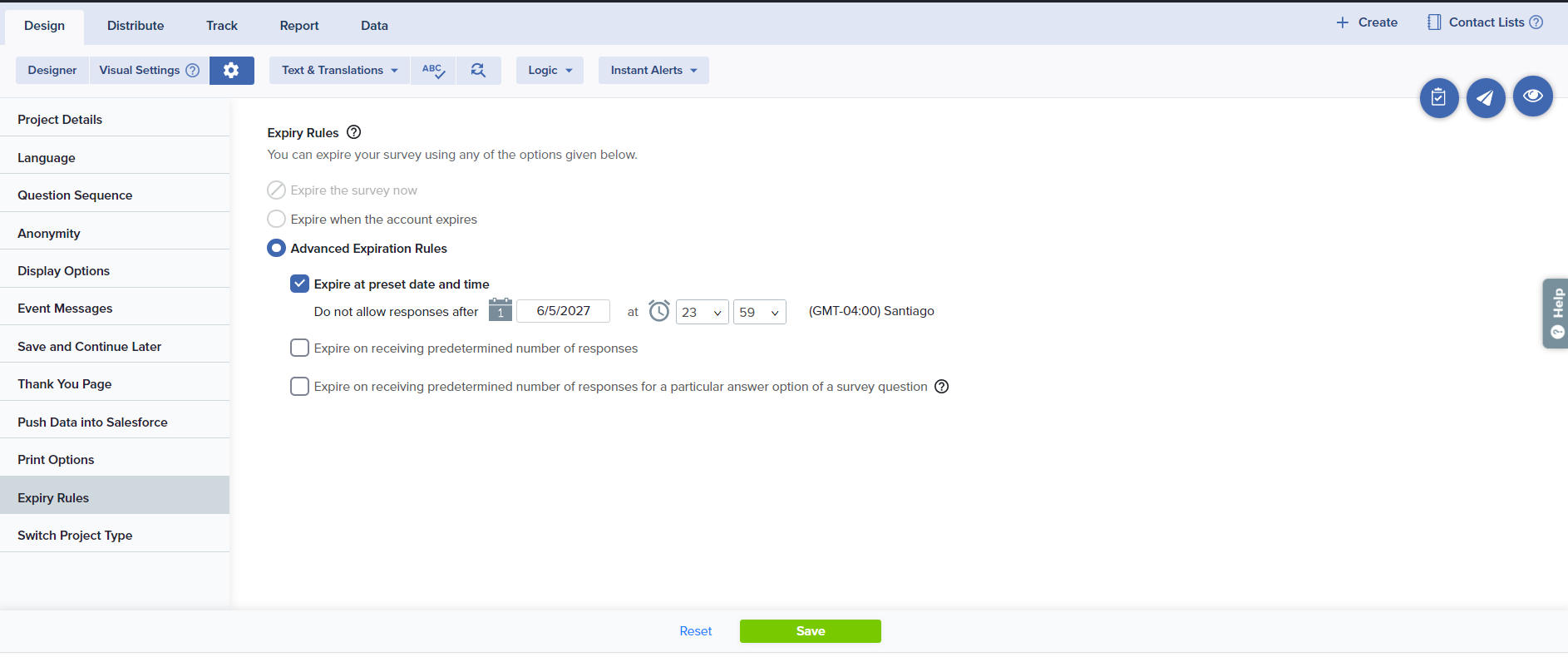Open the hour dropdown showing 23
The height and width of the screenshot is (657, 1568).
(702, 312)
